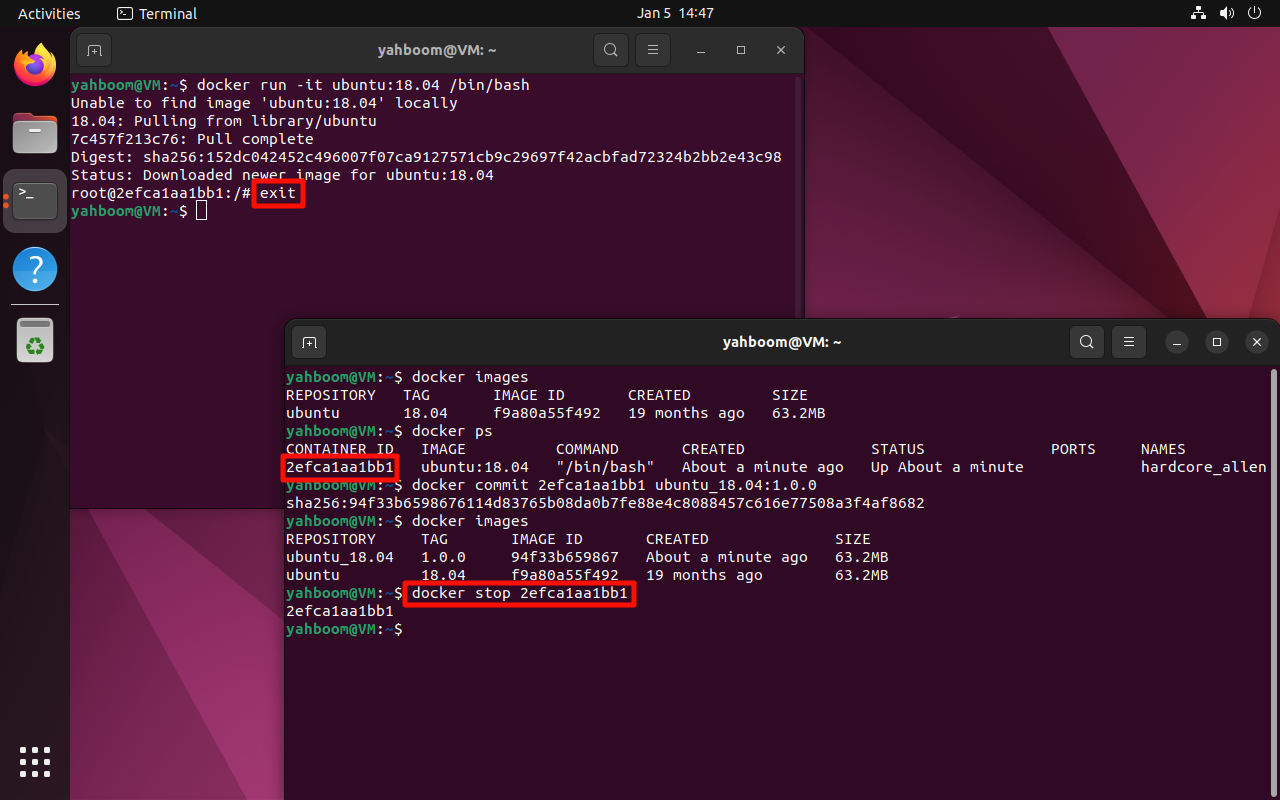Click the 'Digest: sha256' line
The height and width of the screenshot is (800, 1280).
(426, 157)
